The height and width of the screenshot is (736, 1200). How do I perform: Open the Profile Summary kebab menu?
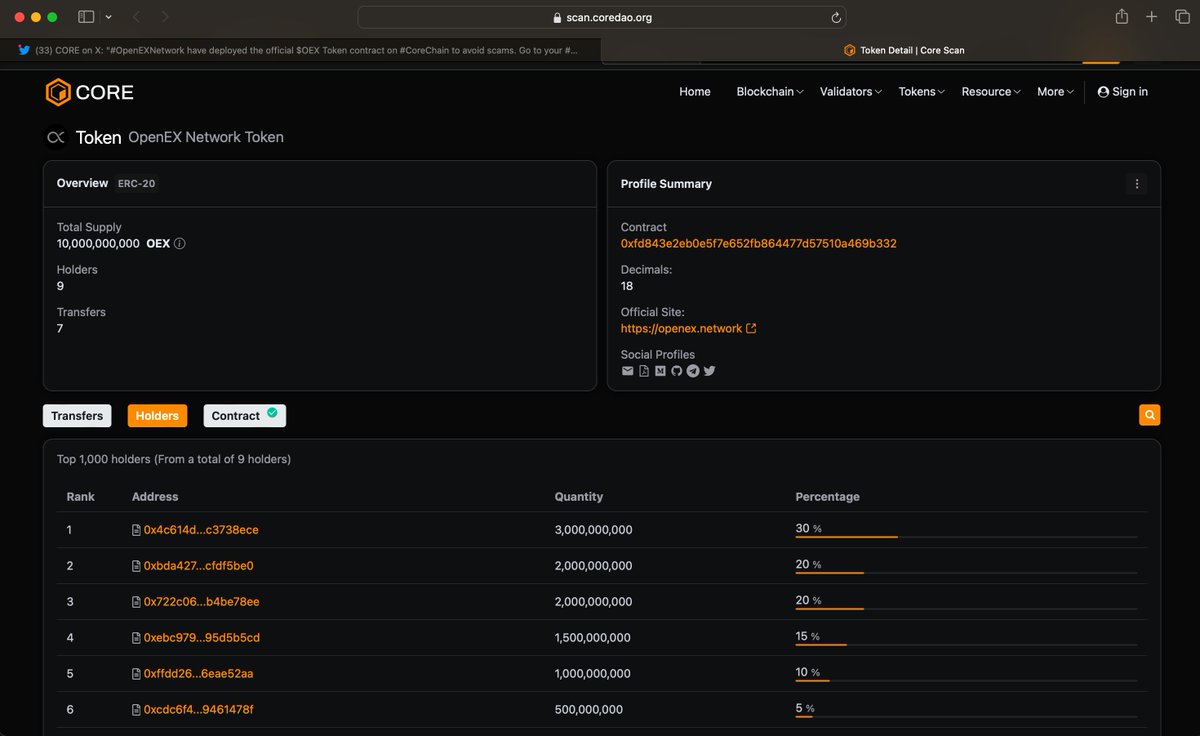1137,183
